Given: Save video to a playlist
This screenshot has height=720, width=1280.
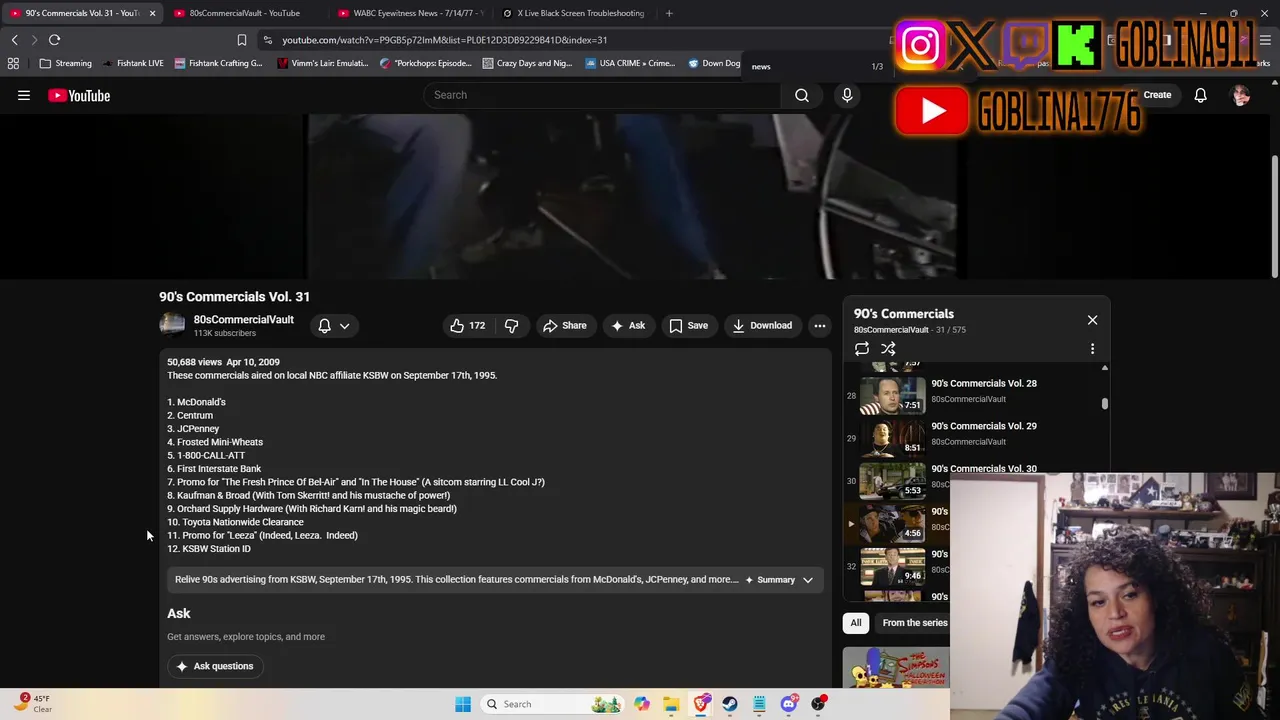Looking at the screenshot, I should pyautogui.click(x=688, y=325).
